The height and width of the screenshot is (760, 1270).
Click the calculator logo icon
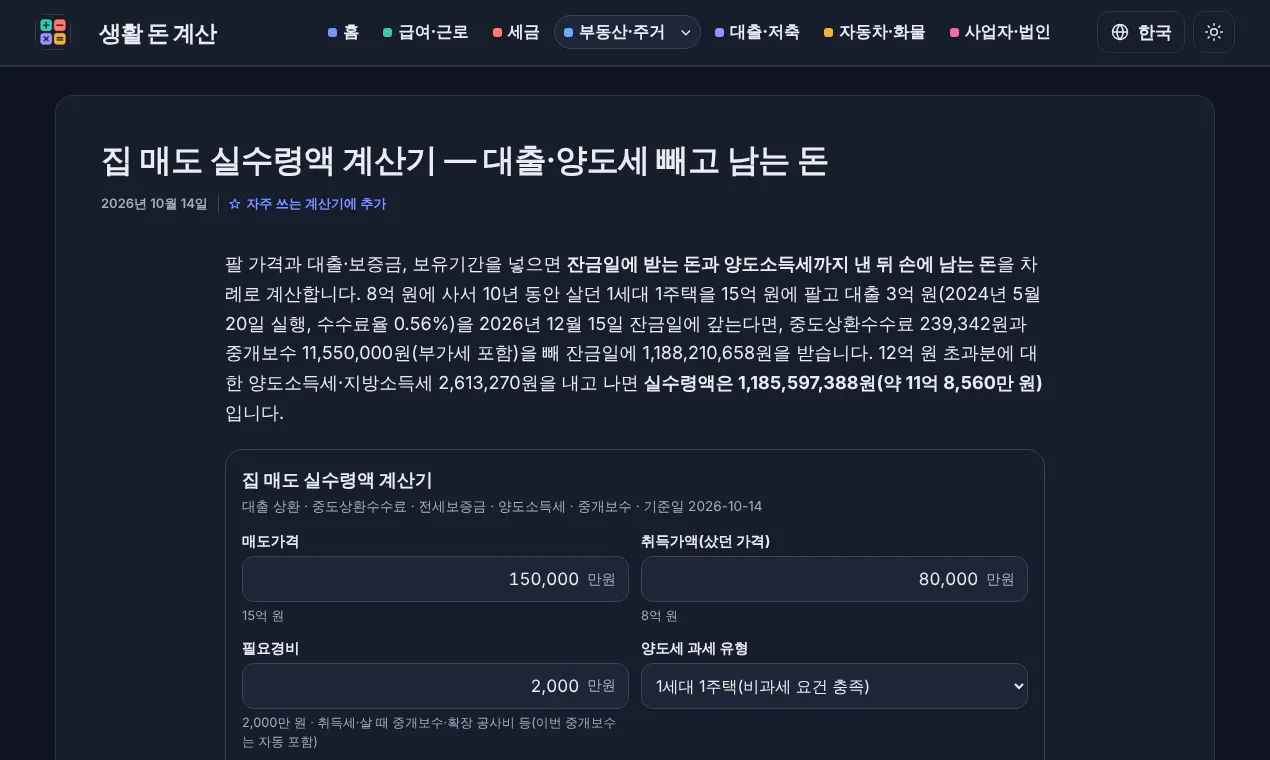(x=53, y=32)
